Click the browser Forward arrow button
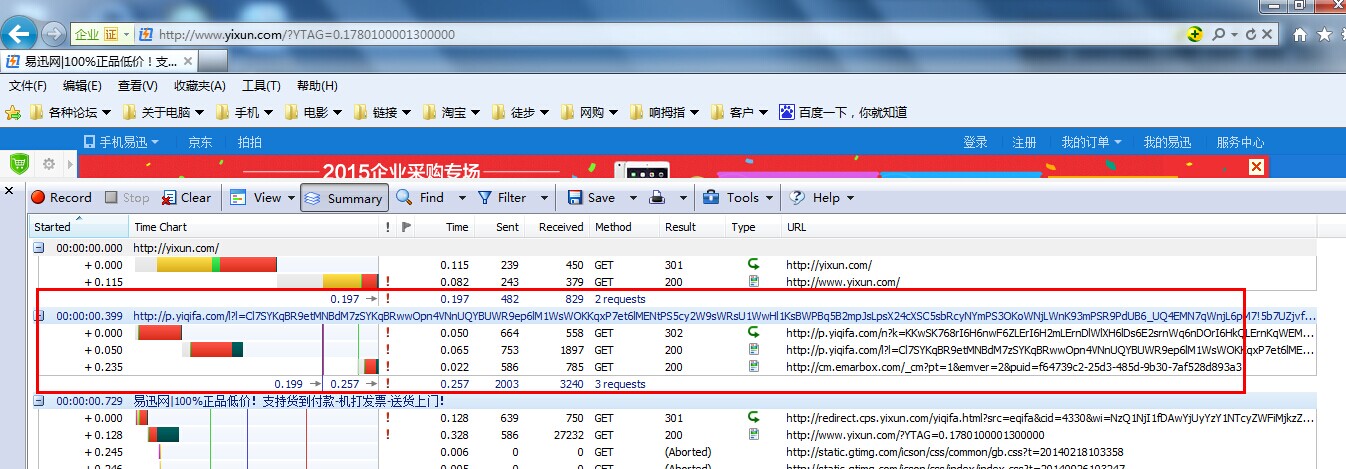Viewport: 1346px width, 469px height. click(54, 34)
